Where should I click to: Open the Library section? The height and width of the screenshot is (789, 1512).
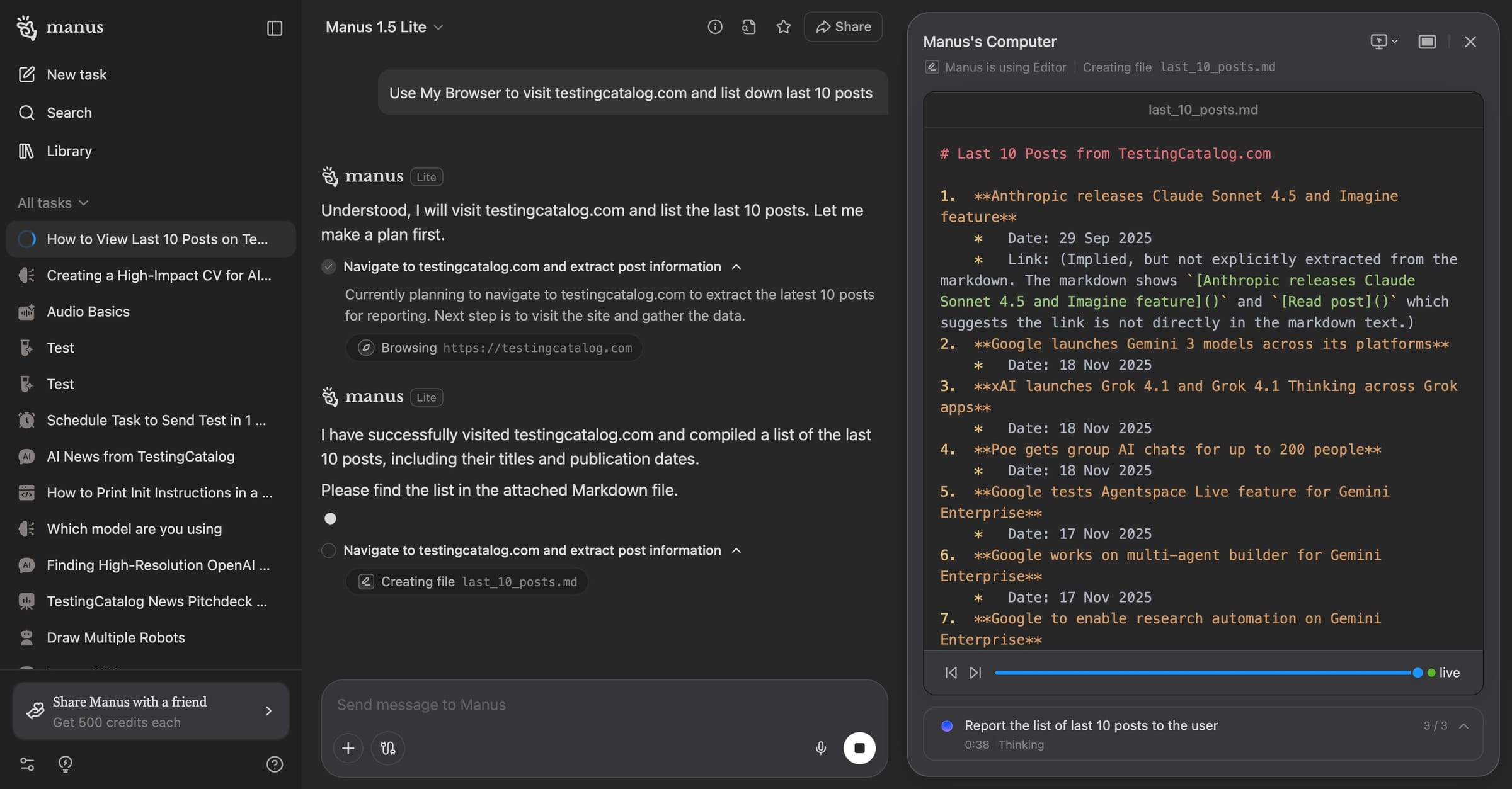[x=69, y=150]
